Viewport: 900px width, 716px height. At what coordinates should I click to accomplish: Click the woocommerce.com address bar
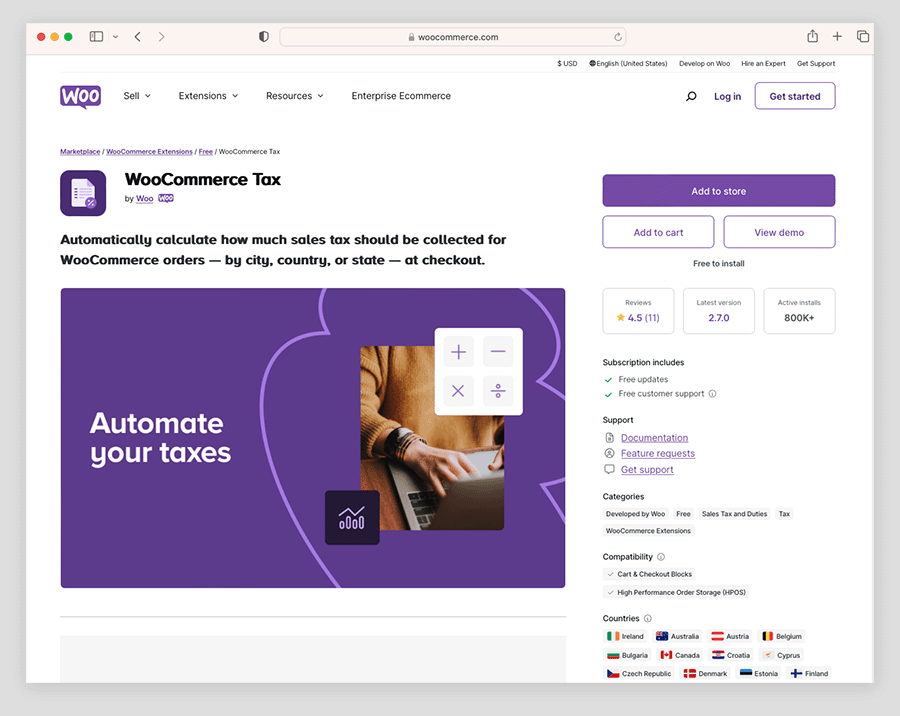[x=453, y=37]
